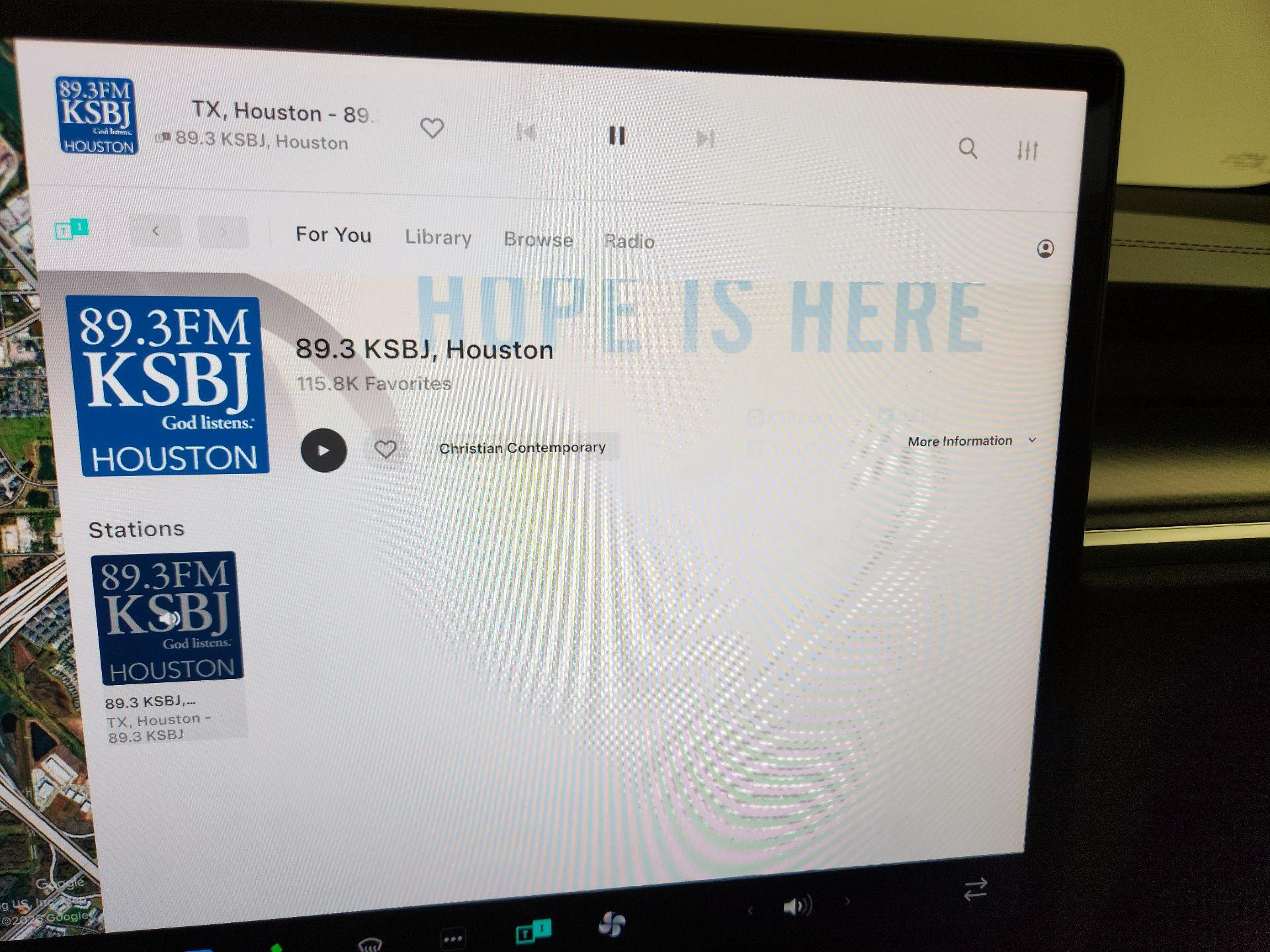Select the 89.3FM KSBJ tile under Stations
The width and height of the screenshot is (1270, 952).
coord(168,618)
